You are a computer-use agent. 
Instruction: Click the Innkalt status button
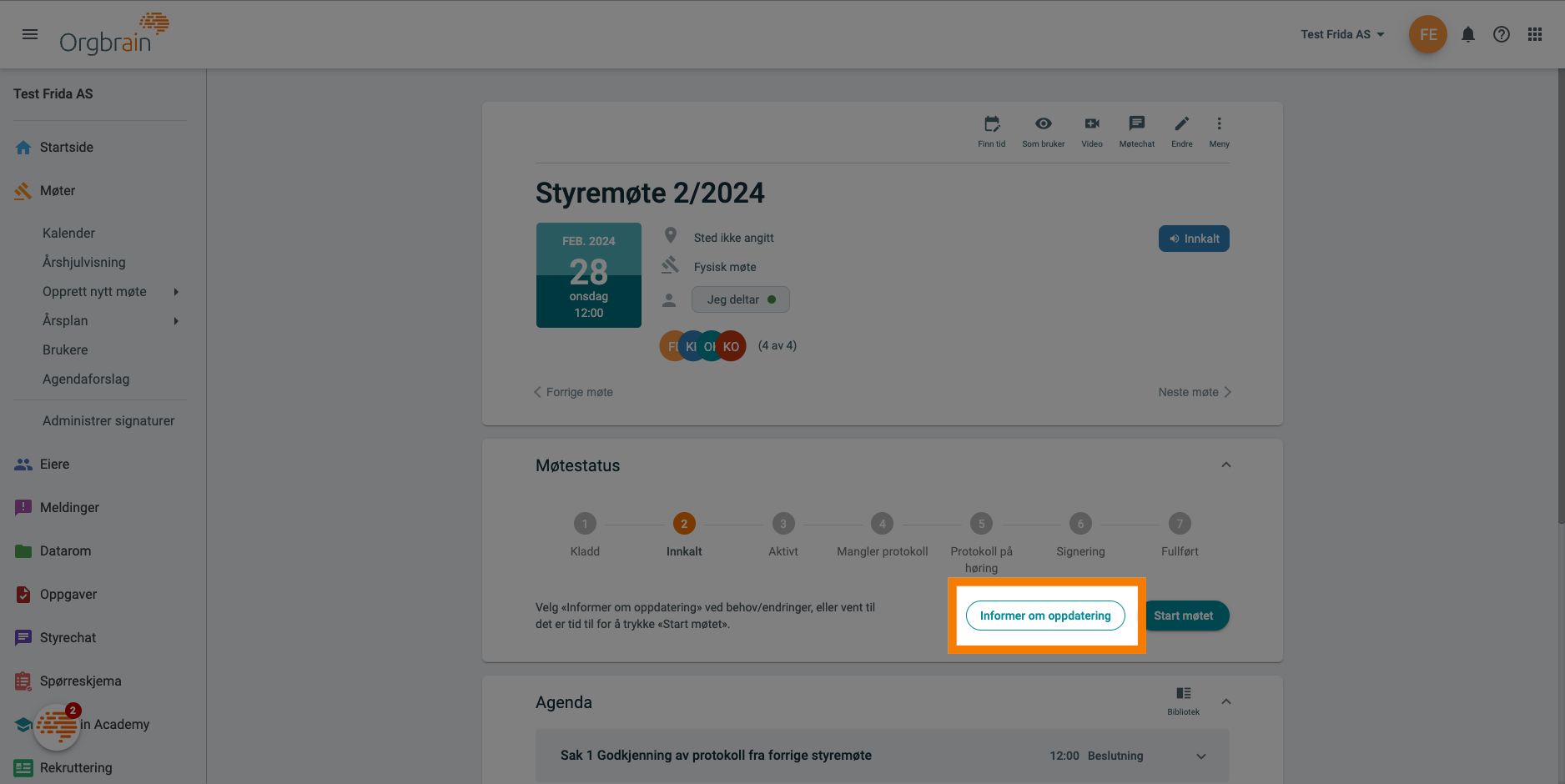coord(1194,239)
